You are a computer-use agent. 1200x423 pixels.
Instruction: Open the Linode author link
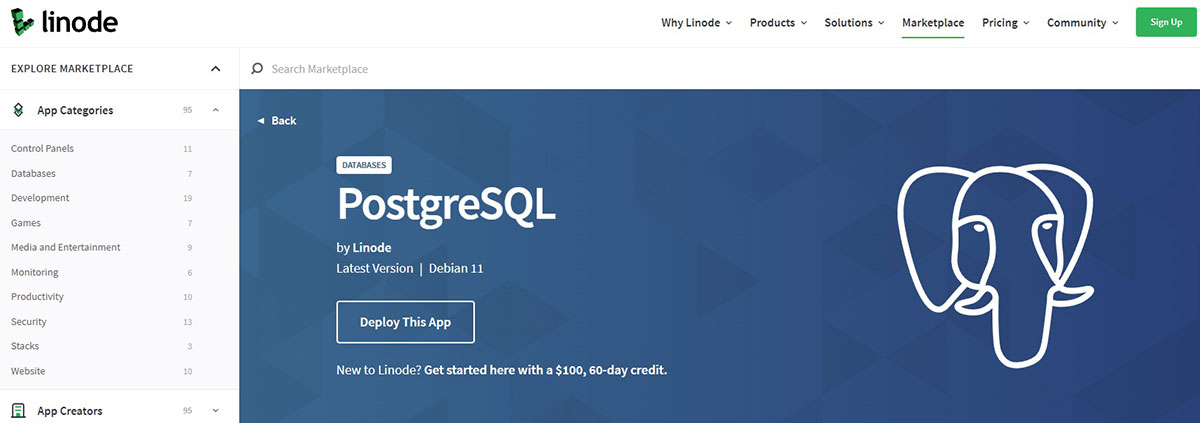point(372,247)
